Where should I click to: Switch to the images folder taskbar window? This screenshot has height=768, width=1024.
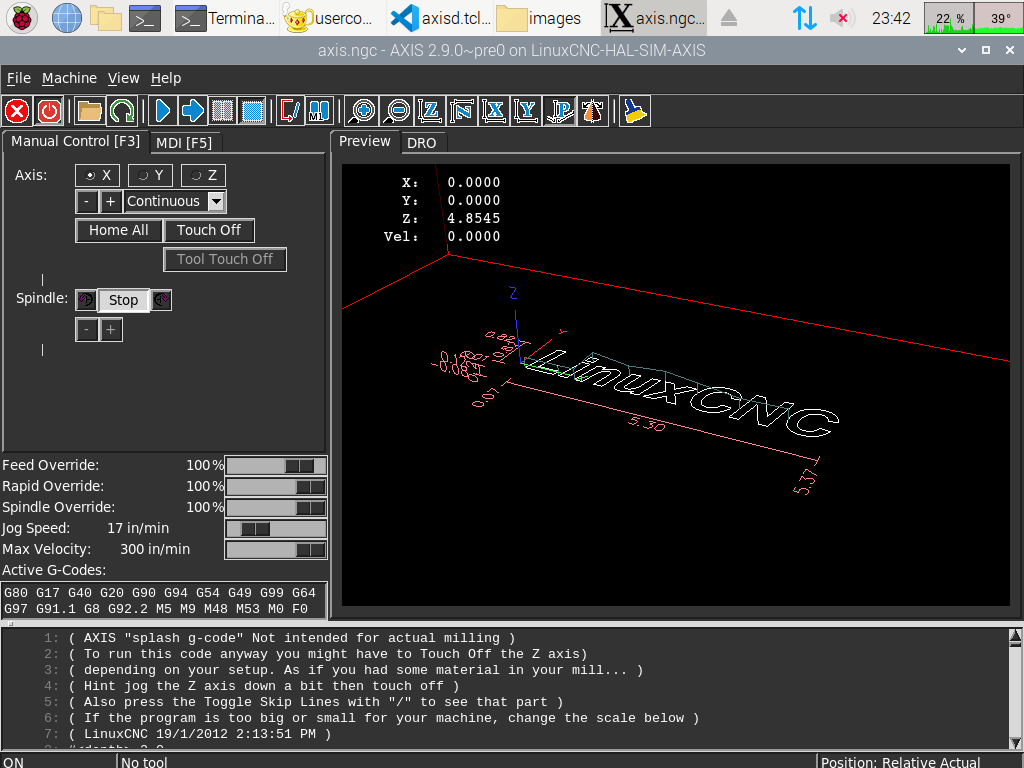pyautogui.click(x=539, y=18)
